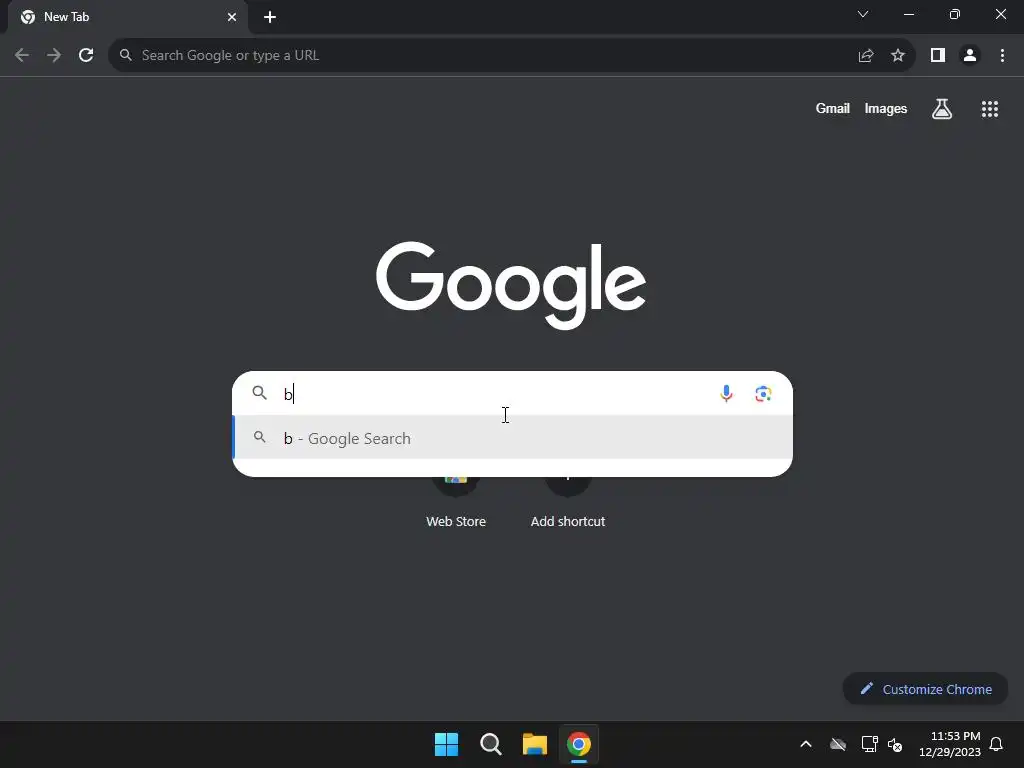Open File Explorer from the taskbar
Image resolution: width=1024 pixels, height=768 pixels.
pyautogui.click(x=535, y=744)
